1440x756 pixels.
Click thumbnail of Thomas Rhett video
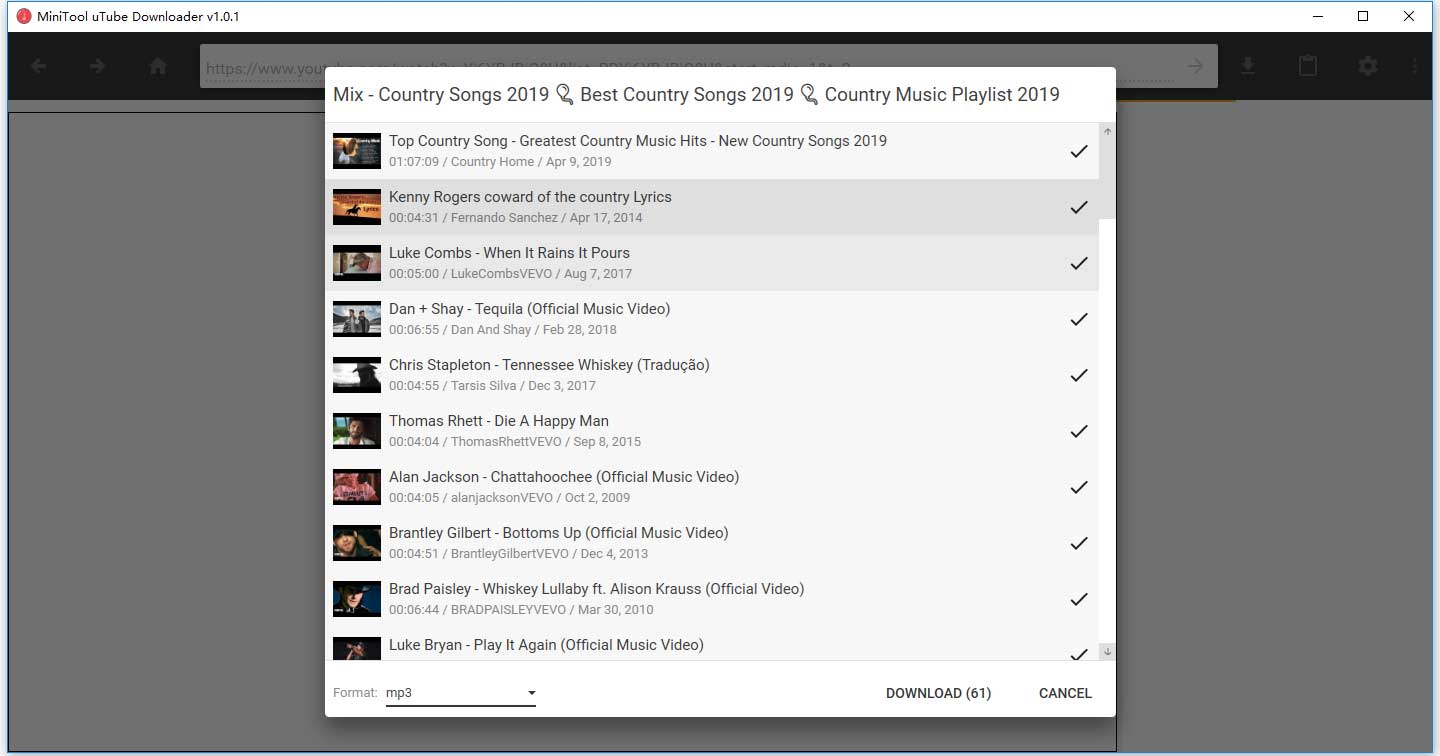pos(357,431)
